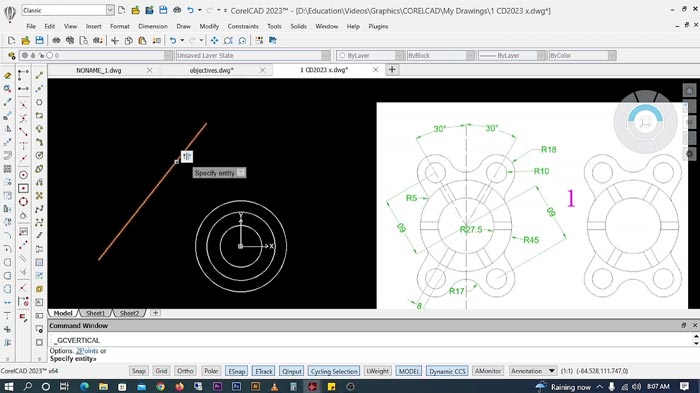The height and width of the screenshot is (393, 700).
Task: Toggle LWeight display in the status bar
Action: click(x=377, y=371)
